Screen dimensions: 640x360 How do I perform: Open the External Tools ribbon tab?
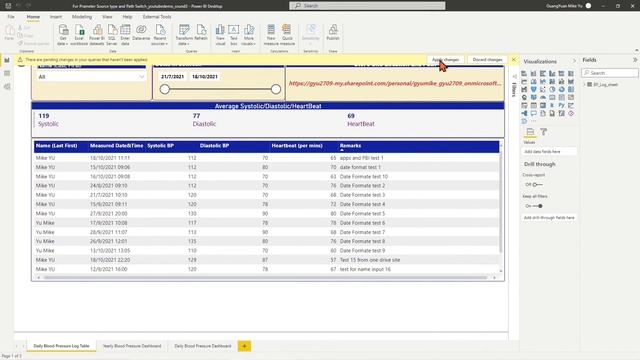pos(157,17)
